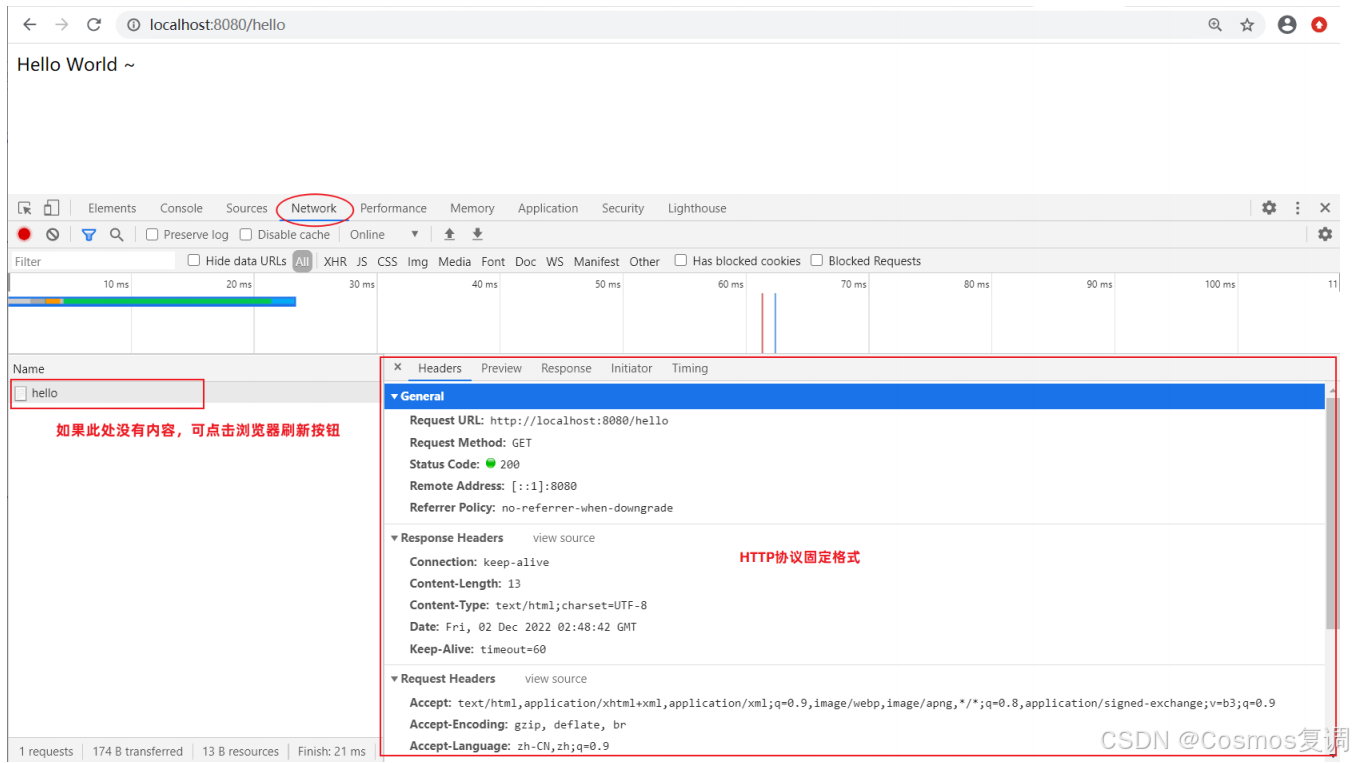This screenshot has height=763, width=1354.
Task: Click the Export HAR download icon
Action: coord(478,234)
